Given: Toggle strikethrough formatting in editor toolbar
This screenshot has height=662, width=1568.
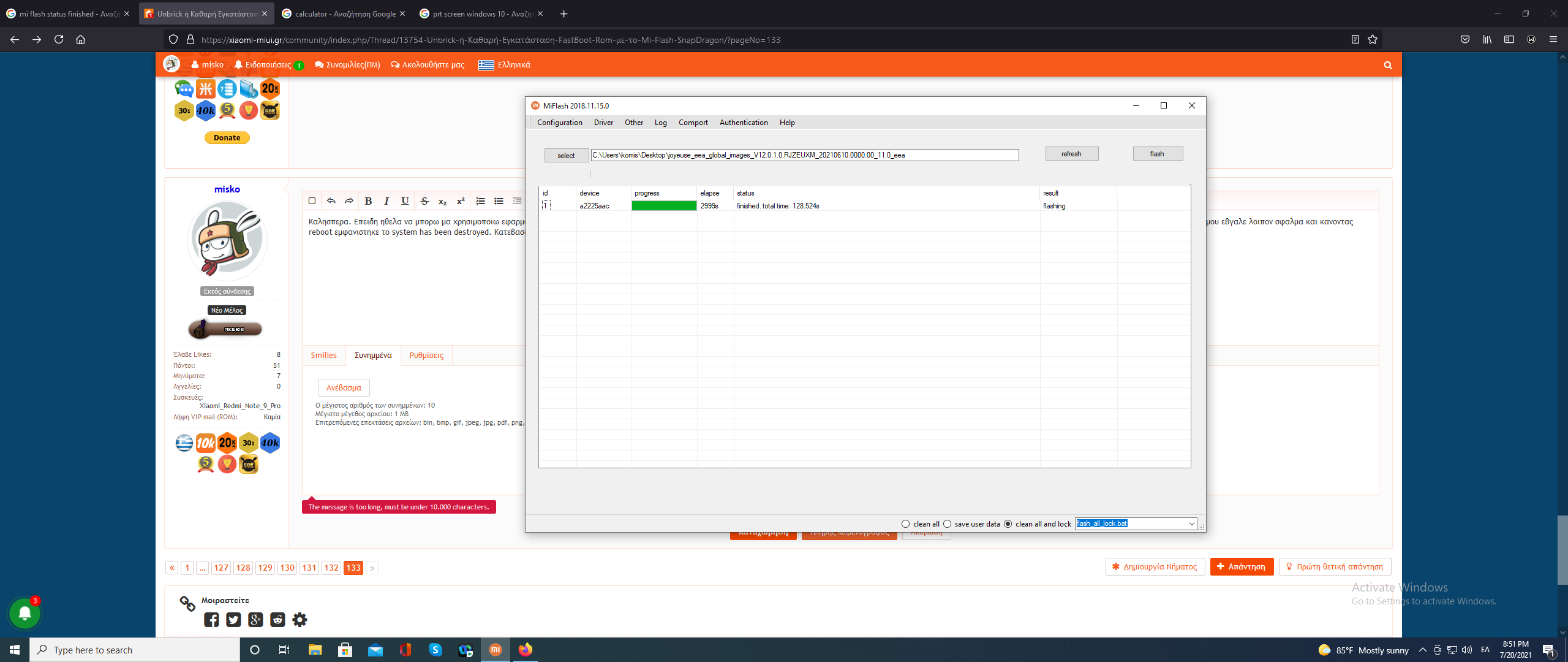Looking at the screenshot, I should [424, 201].
